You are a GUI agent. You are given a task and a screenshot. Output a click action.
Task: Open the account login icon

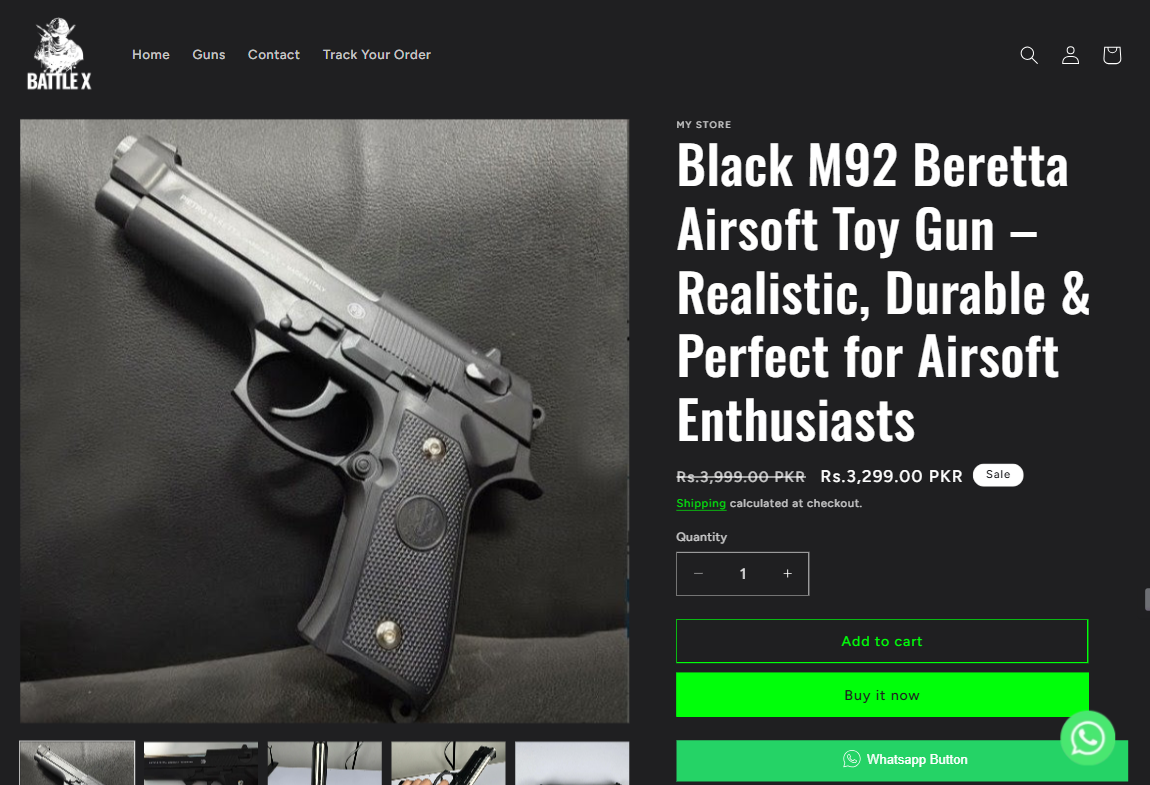(x=1070, y=55)
